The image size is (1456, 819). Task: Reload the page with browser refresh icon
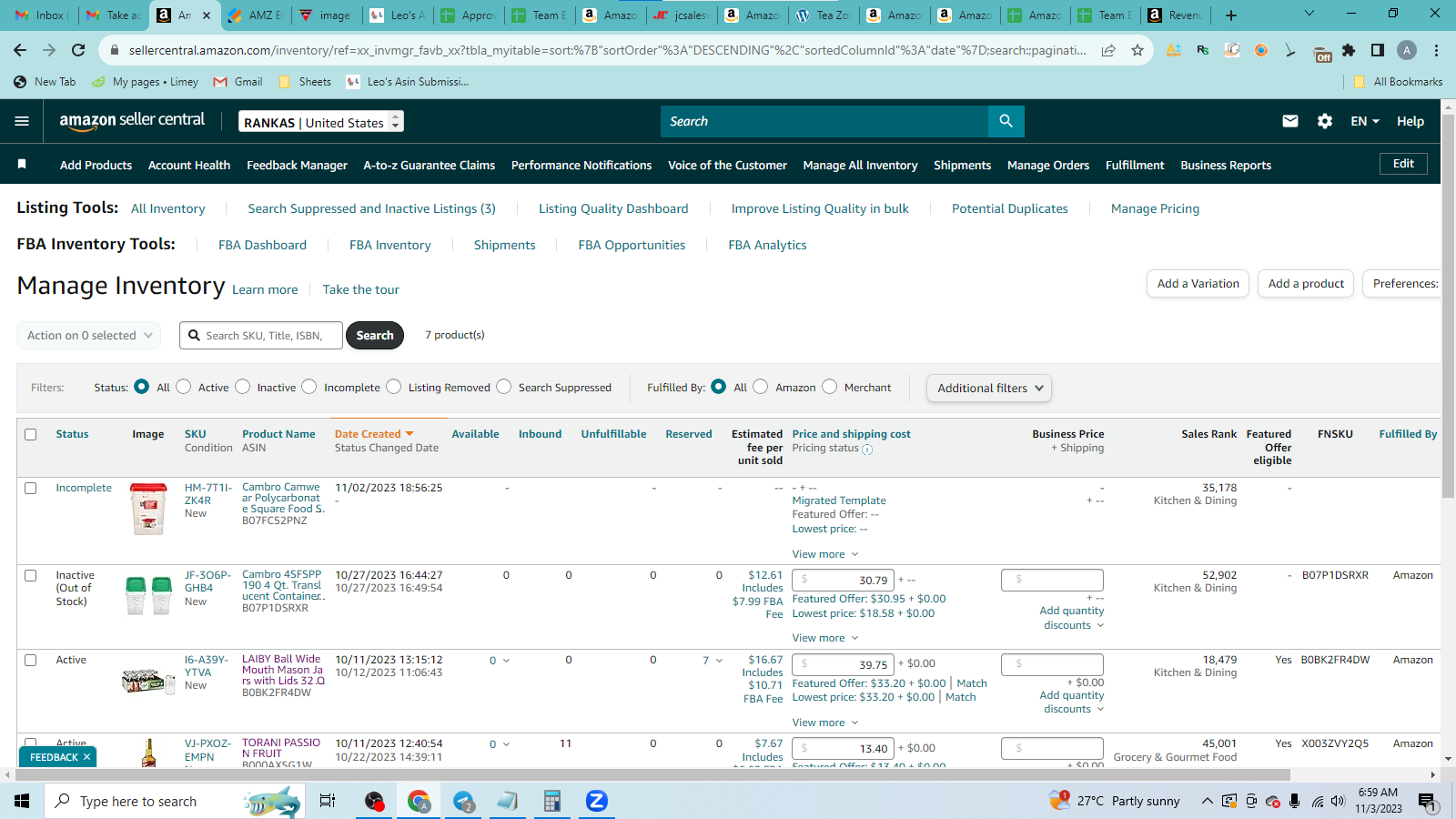click(78, 50)
